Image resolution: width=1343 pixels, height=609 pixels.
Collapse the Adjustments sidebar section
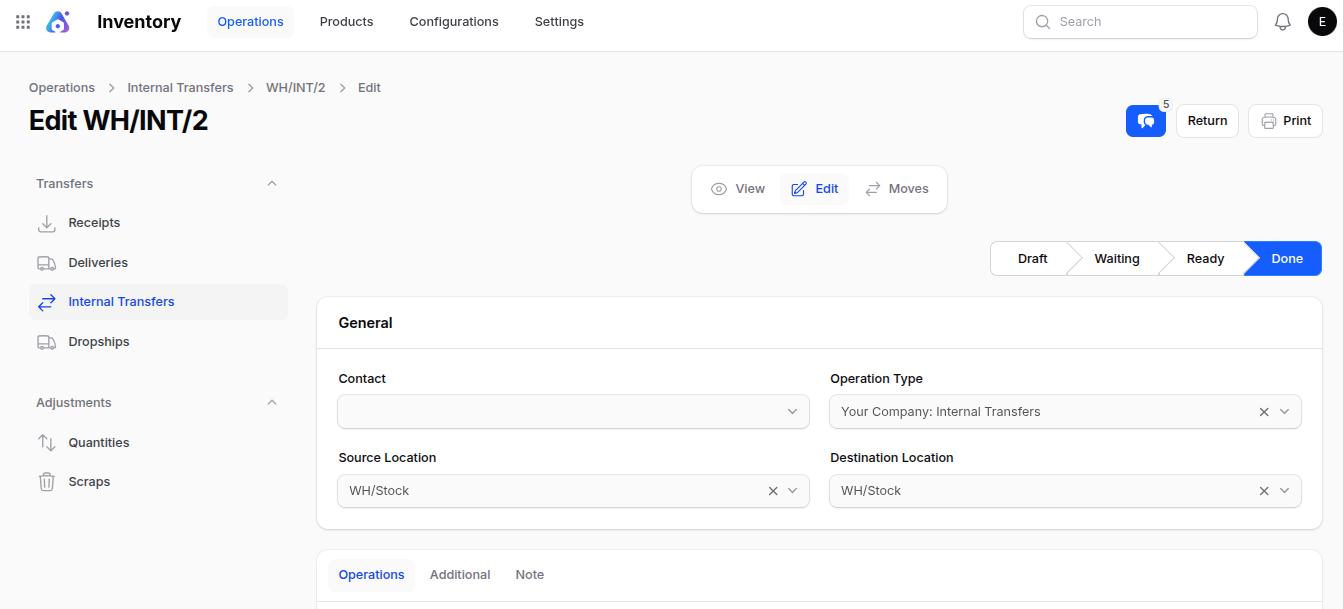pos(272,403)
